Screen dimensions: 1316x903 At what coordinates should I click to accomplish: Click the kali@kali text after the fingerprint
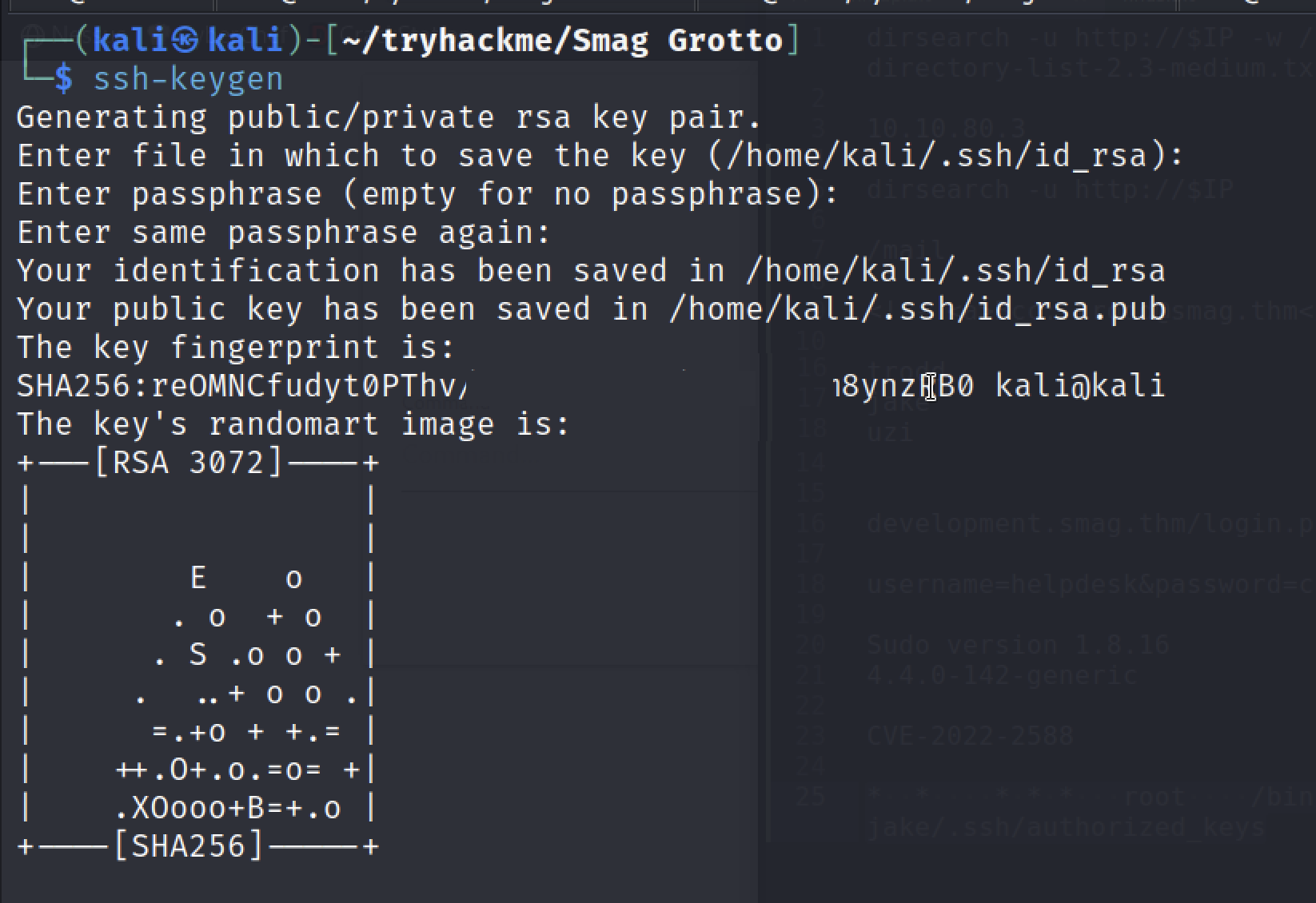pyautogui.click(x=1080, y=386)
